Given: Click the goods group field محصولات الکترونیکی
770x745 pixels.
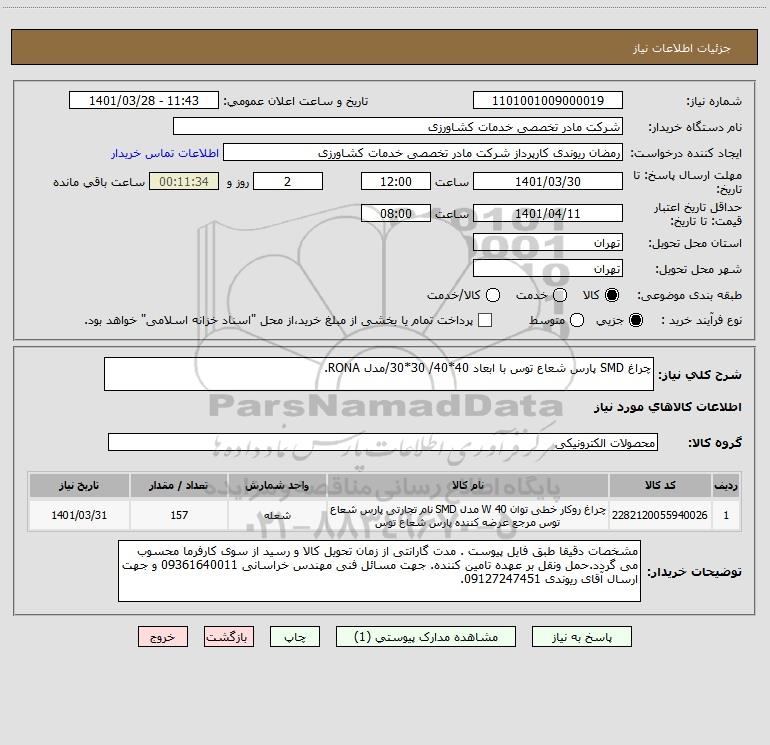Looking at the screenshot, I should click(383, 442).
